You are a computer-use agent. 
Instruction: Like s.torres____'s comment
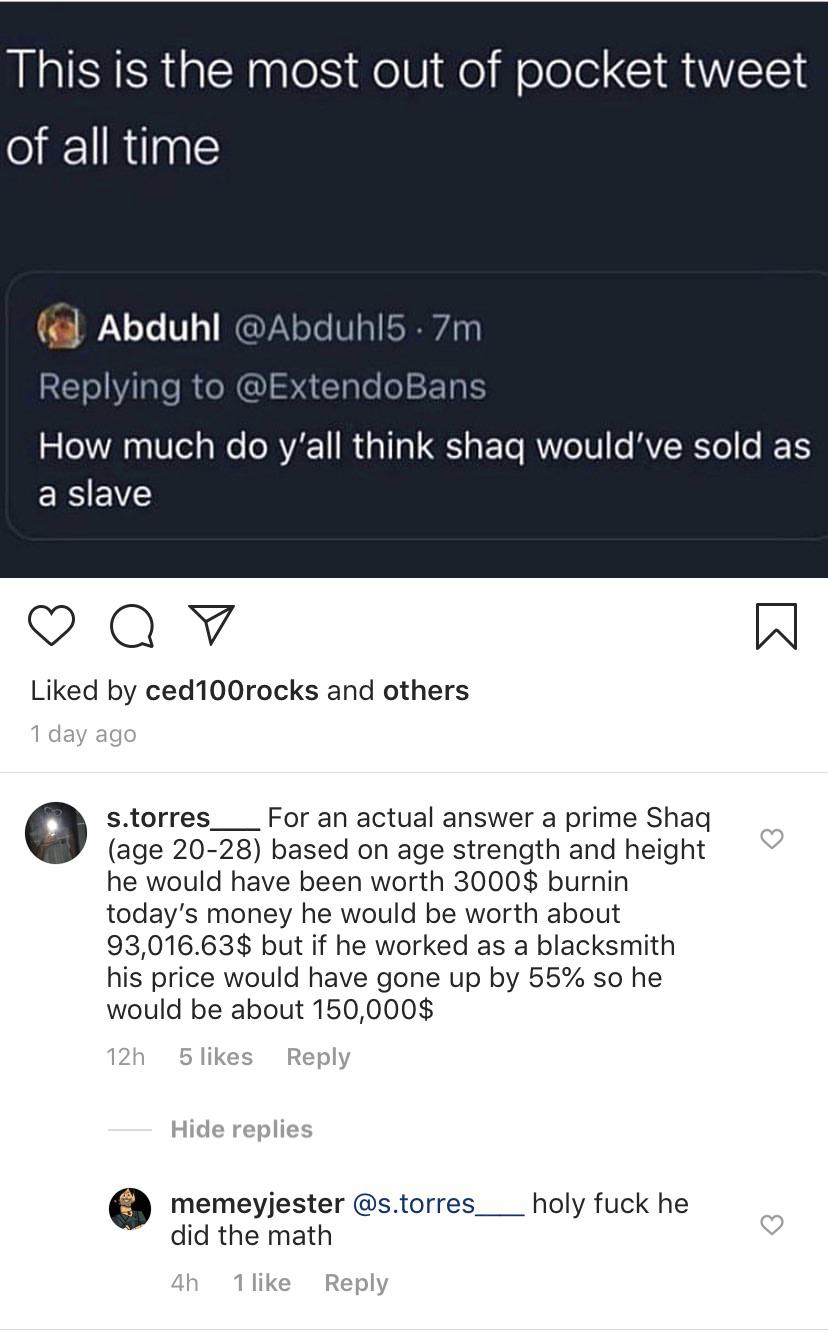click(772, 839)
